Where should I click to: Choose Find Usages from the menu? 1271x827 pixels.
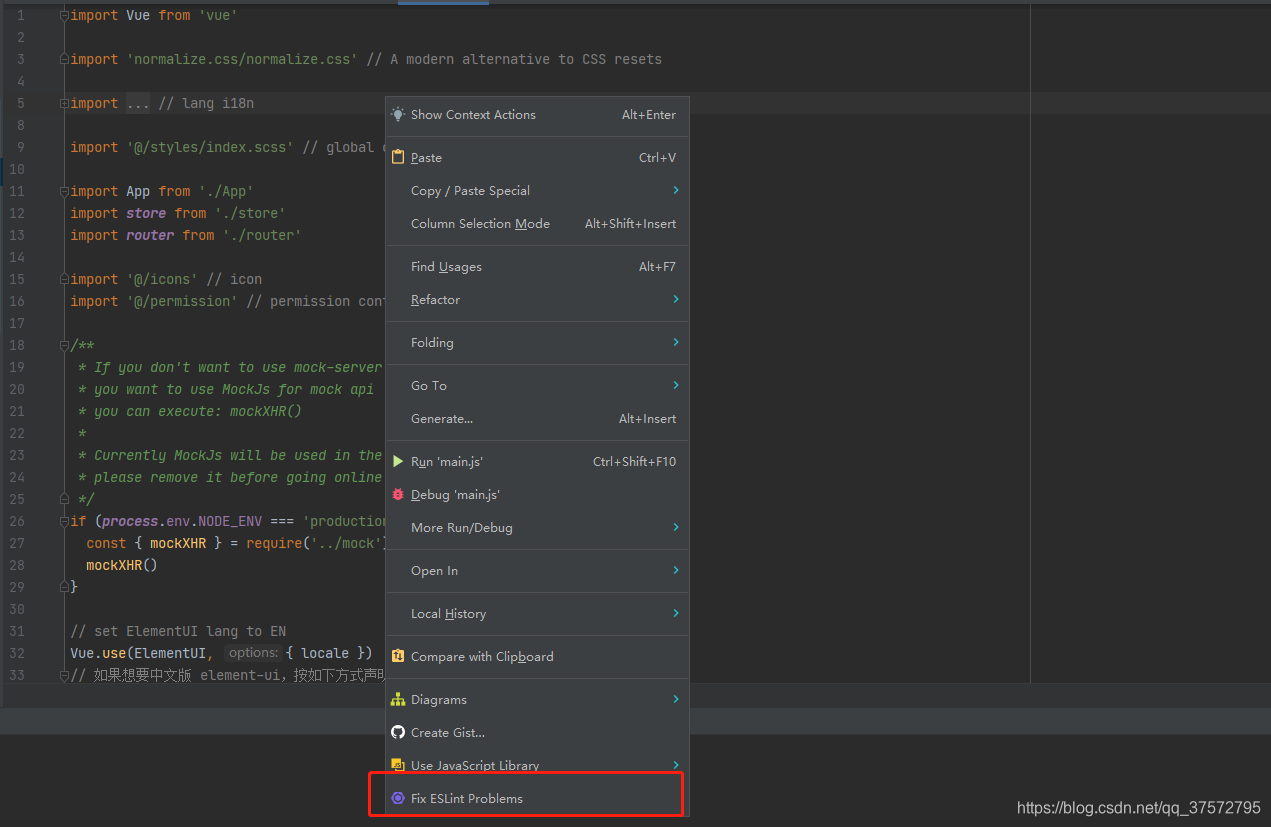coord(446,266)
